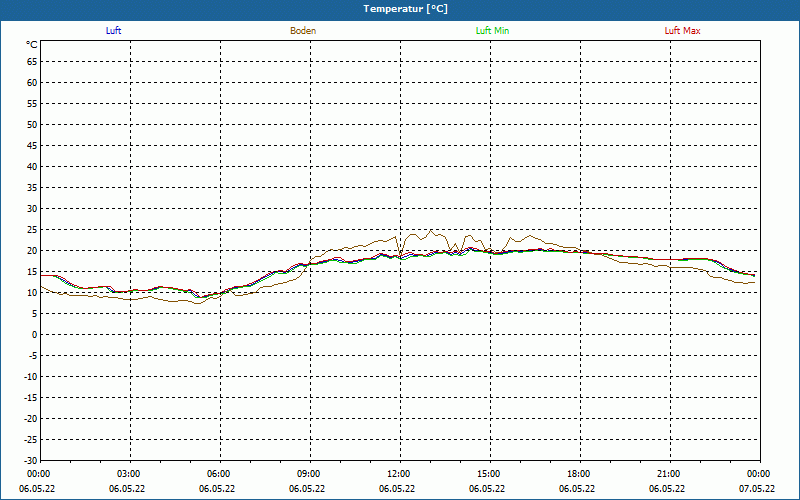
Task: Click the Luft legend label
Action: click(113, 31)
